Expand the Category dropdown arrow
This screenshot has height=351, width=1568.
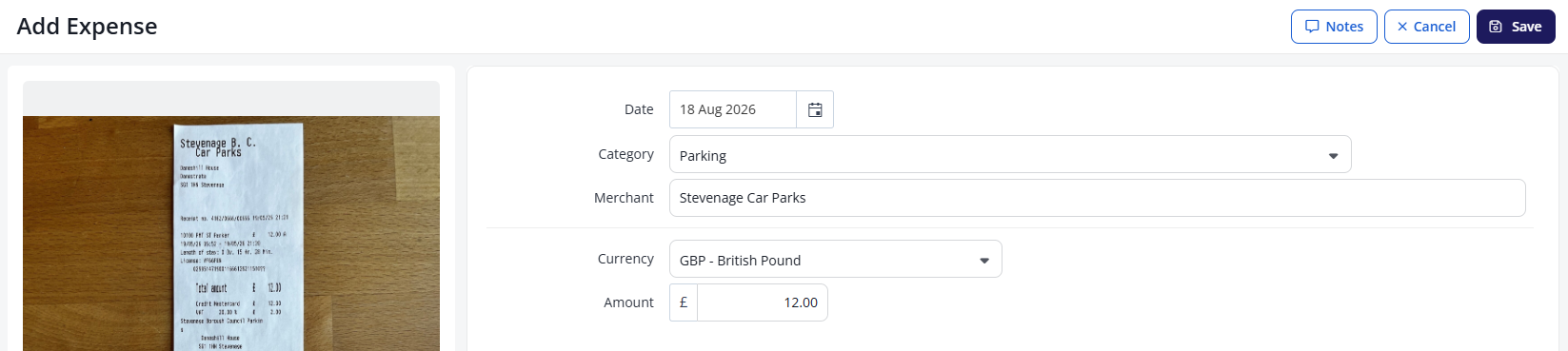(x=1333, y=156)
